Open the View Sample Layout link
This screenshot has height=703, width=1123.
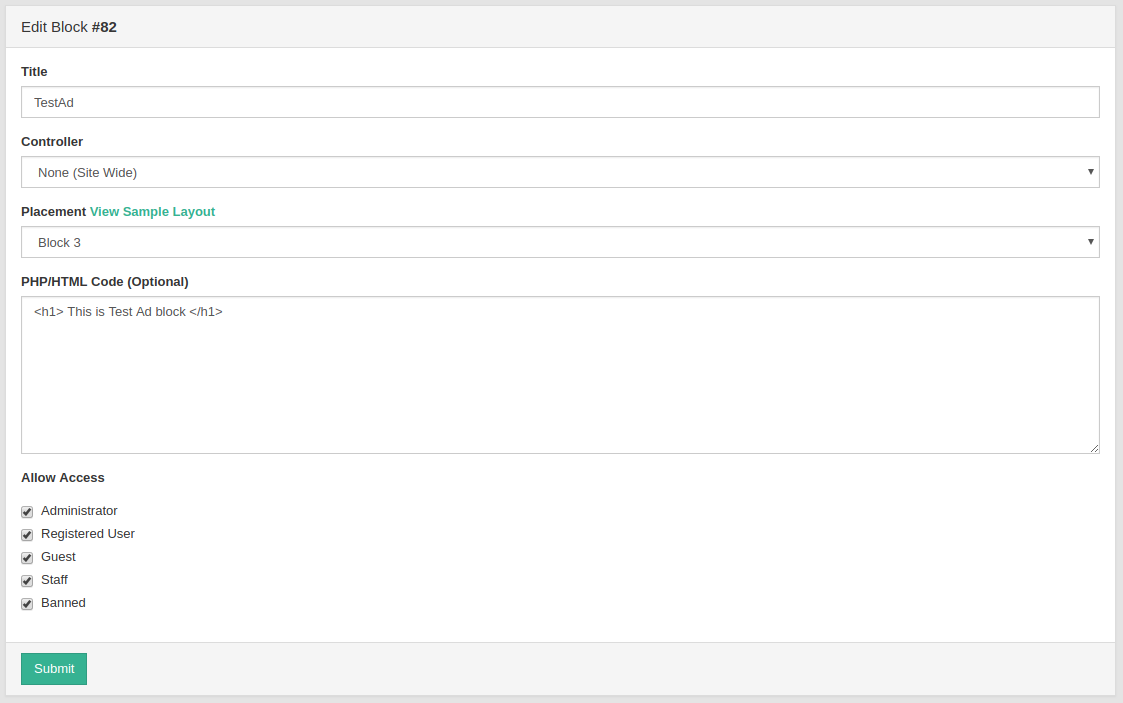pos(153,212)
